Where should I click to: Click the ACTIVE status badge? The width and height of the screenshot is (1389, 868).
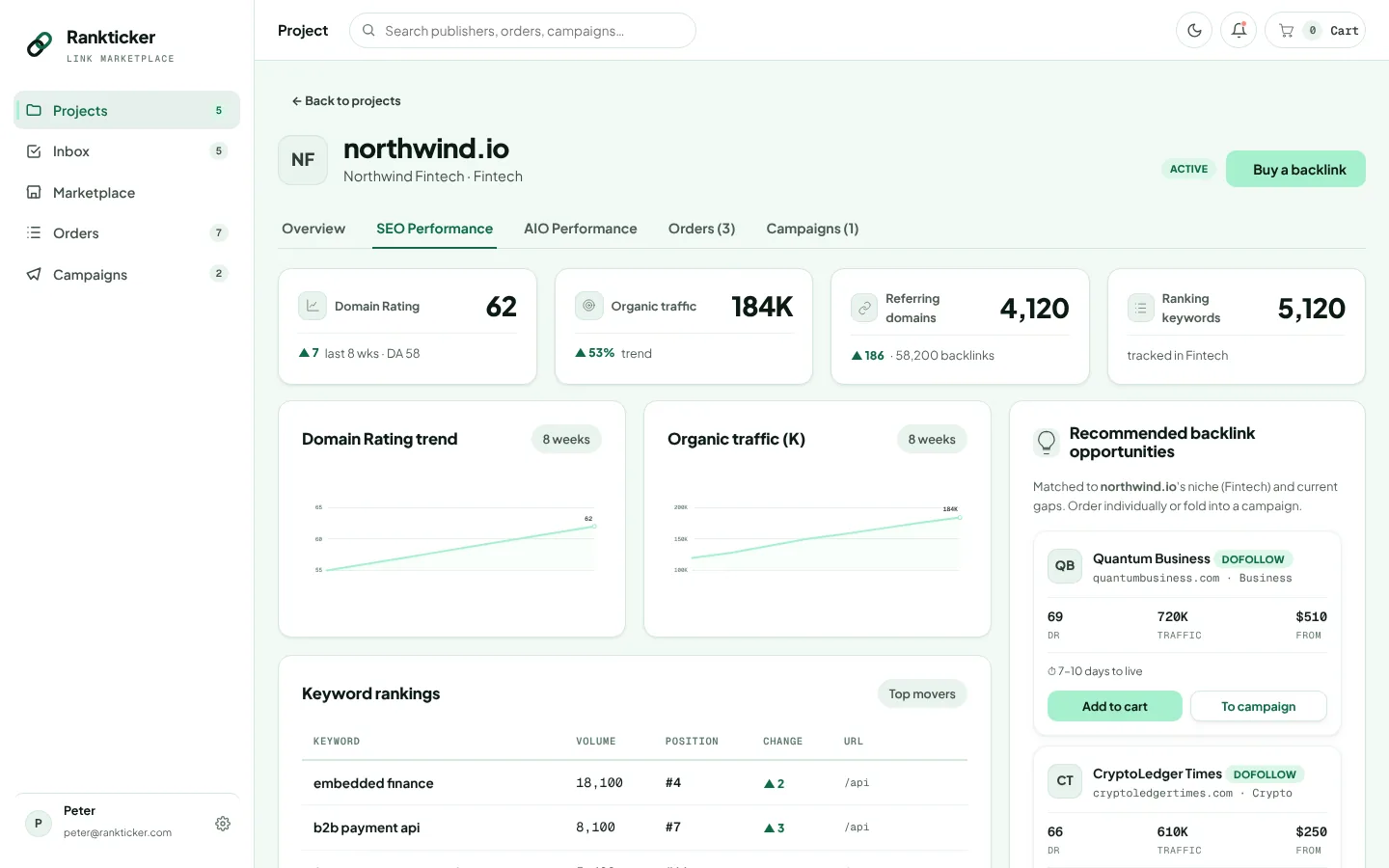coord(1188,169)
